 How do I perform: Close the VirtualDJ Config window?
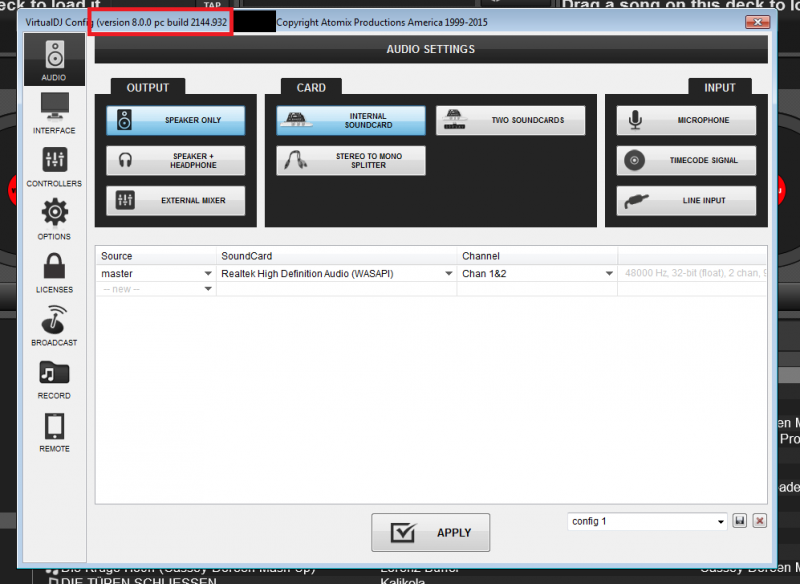coord(757,22)
